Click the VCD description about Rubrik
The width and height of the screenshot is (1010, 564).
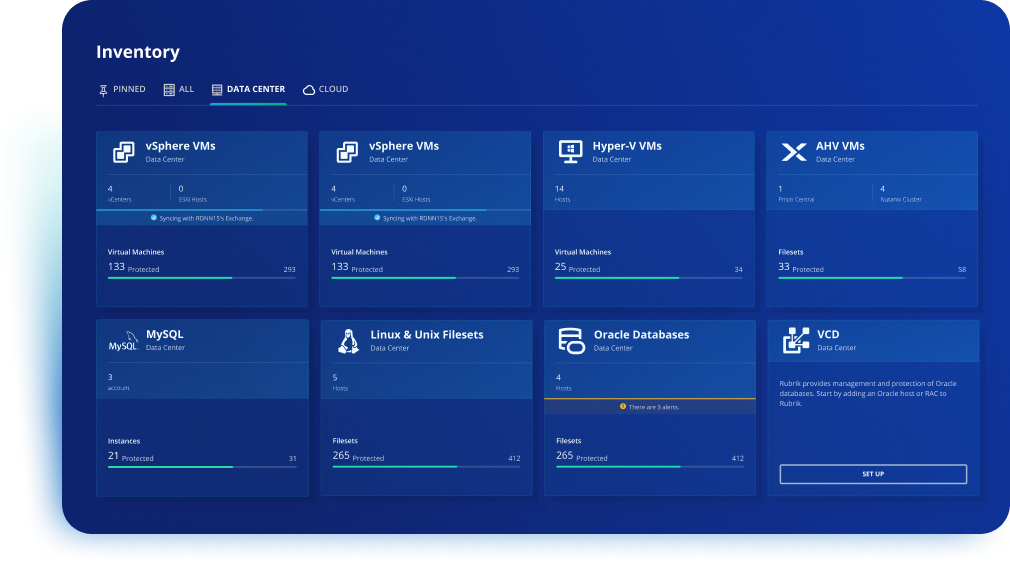[x=868, y=393]
